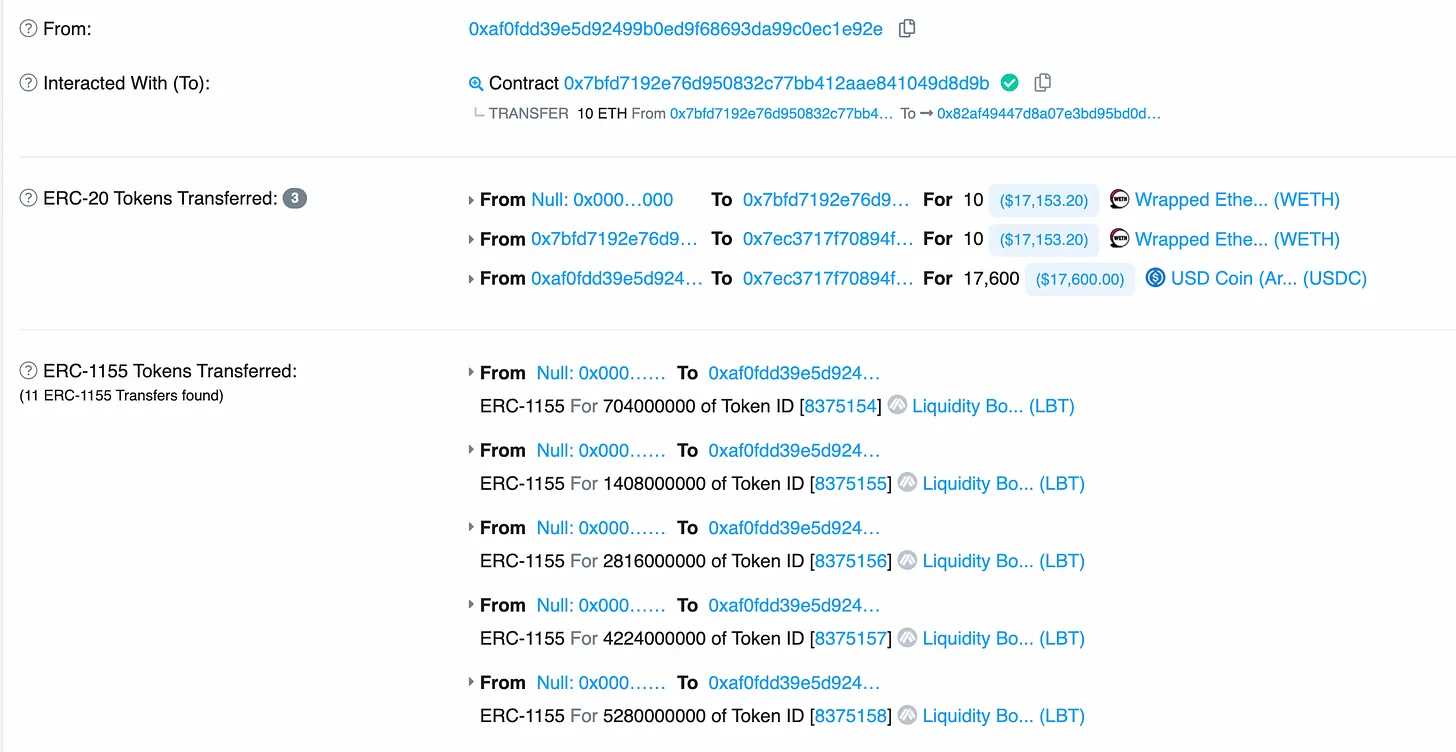The image size is (1456, 752).
Task: Open Token ID 8375156 link
Action: [851, 561]
